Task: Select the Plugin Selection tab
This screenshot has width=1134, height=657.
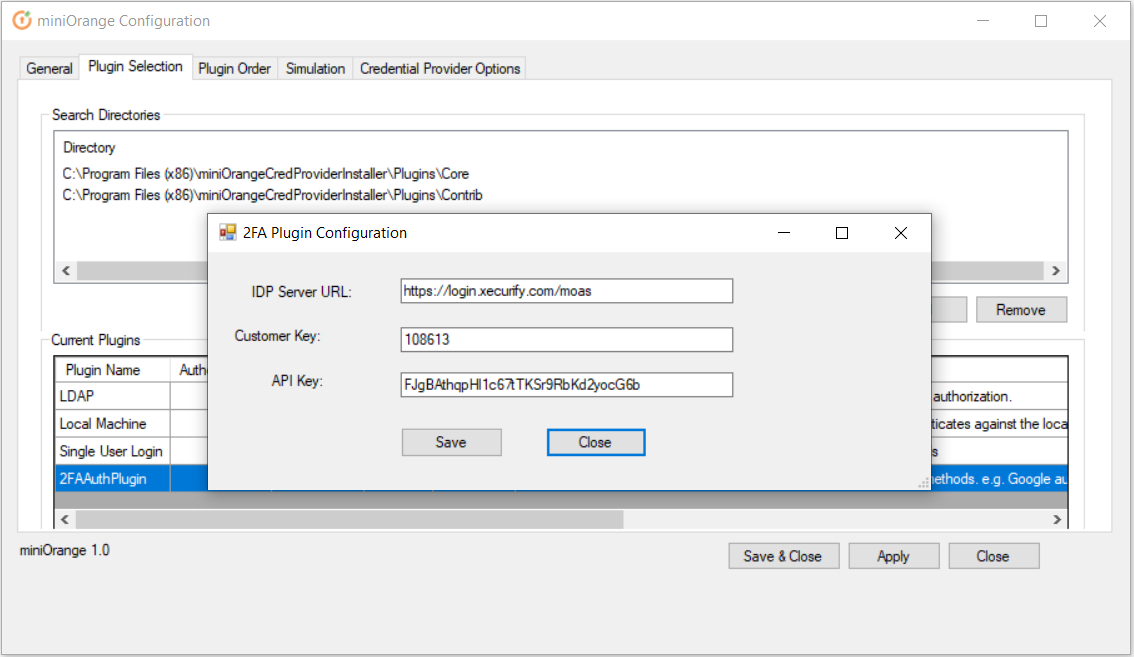Action: pos(135,67)
